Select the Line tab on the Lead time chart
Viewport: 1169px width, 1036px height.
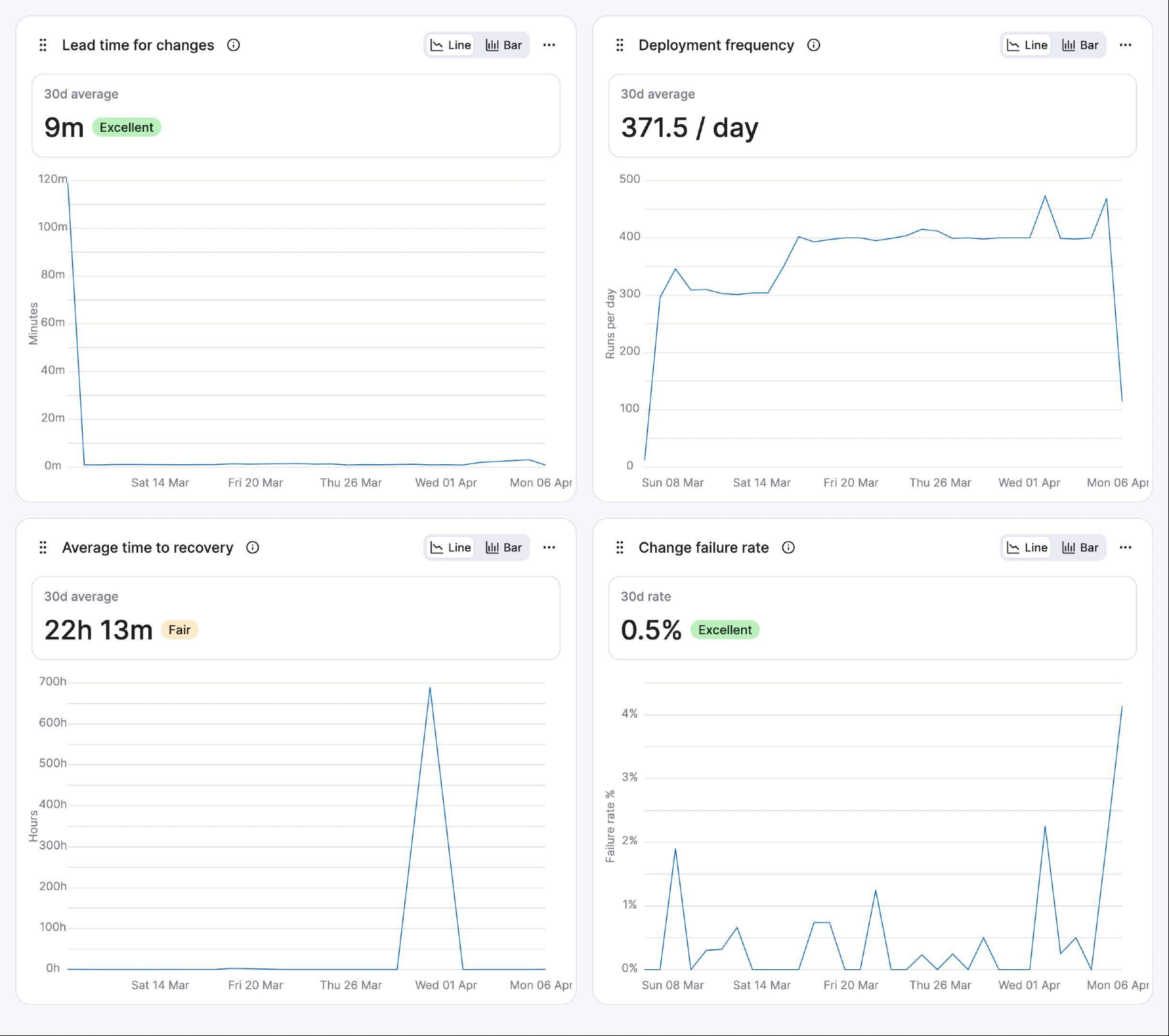pos(450,45)
